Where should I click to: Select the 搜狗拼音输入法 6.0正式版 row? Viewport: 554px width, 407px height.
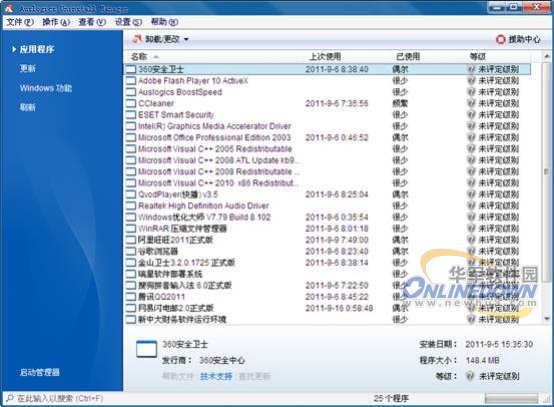(328, 285)
